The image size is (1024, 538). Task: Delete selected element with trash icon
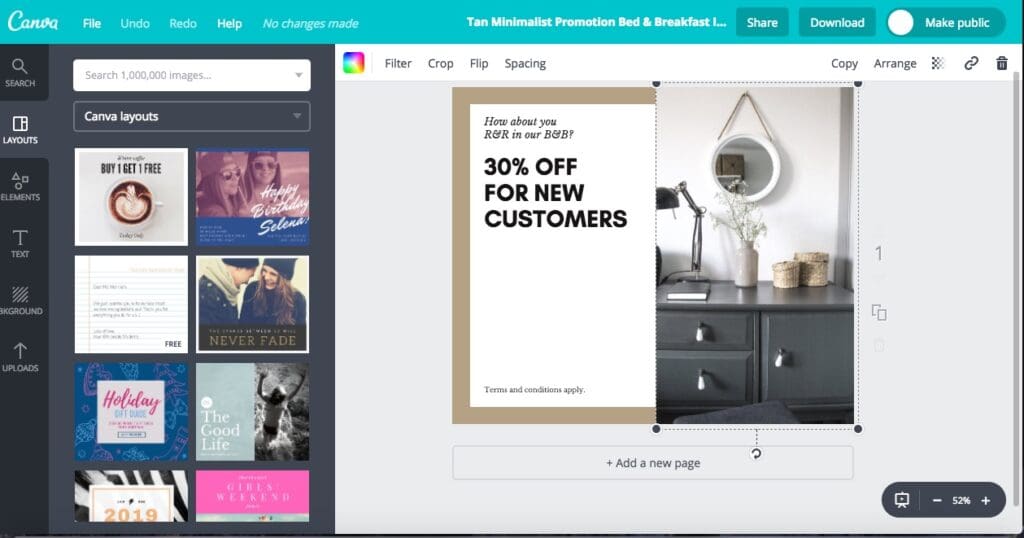pos(1001,63)
